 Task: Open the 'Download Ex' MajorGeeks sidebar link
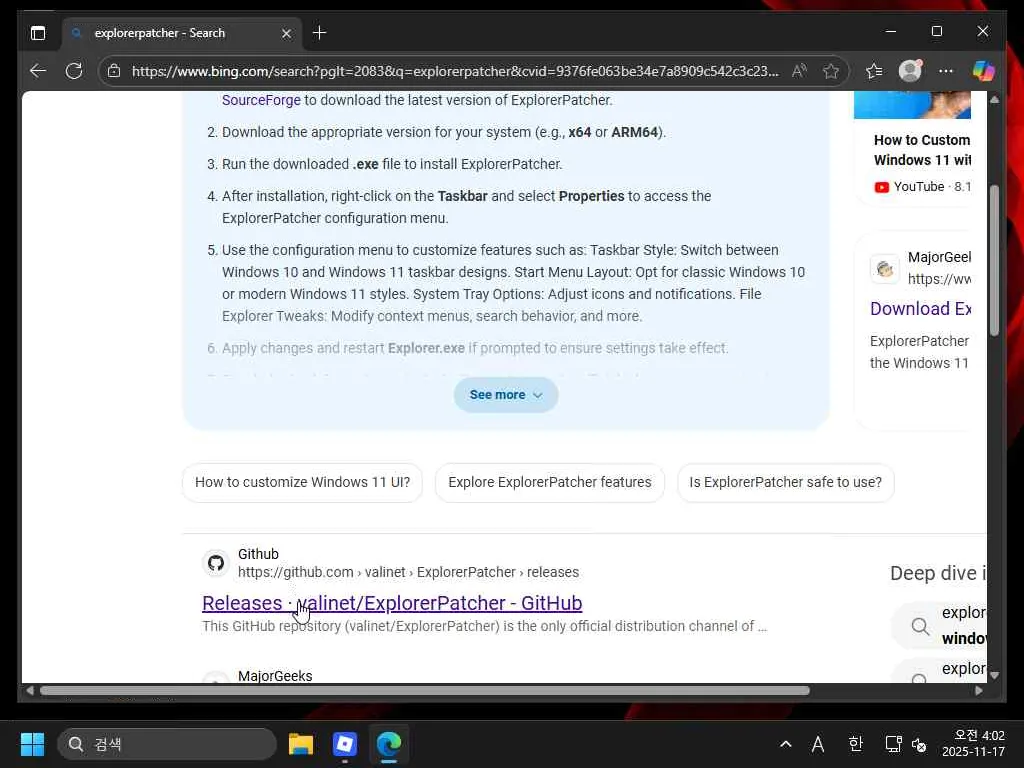(920, 308)
